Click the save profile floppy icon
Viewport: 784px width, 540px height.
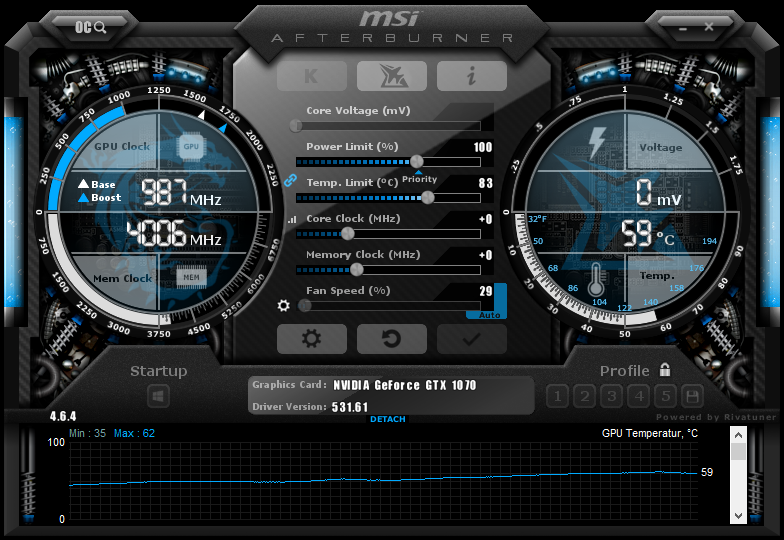(692, 396)
